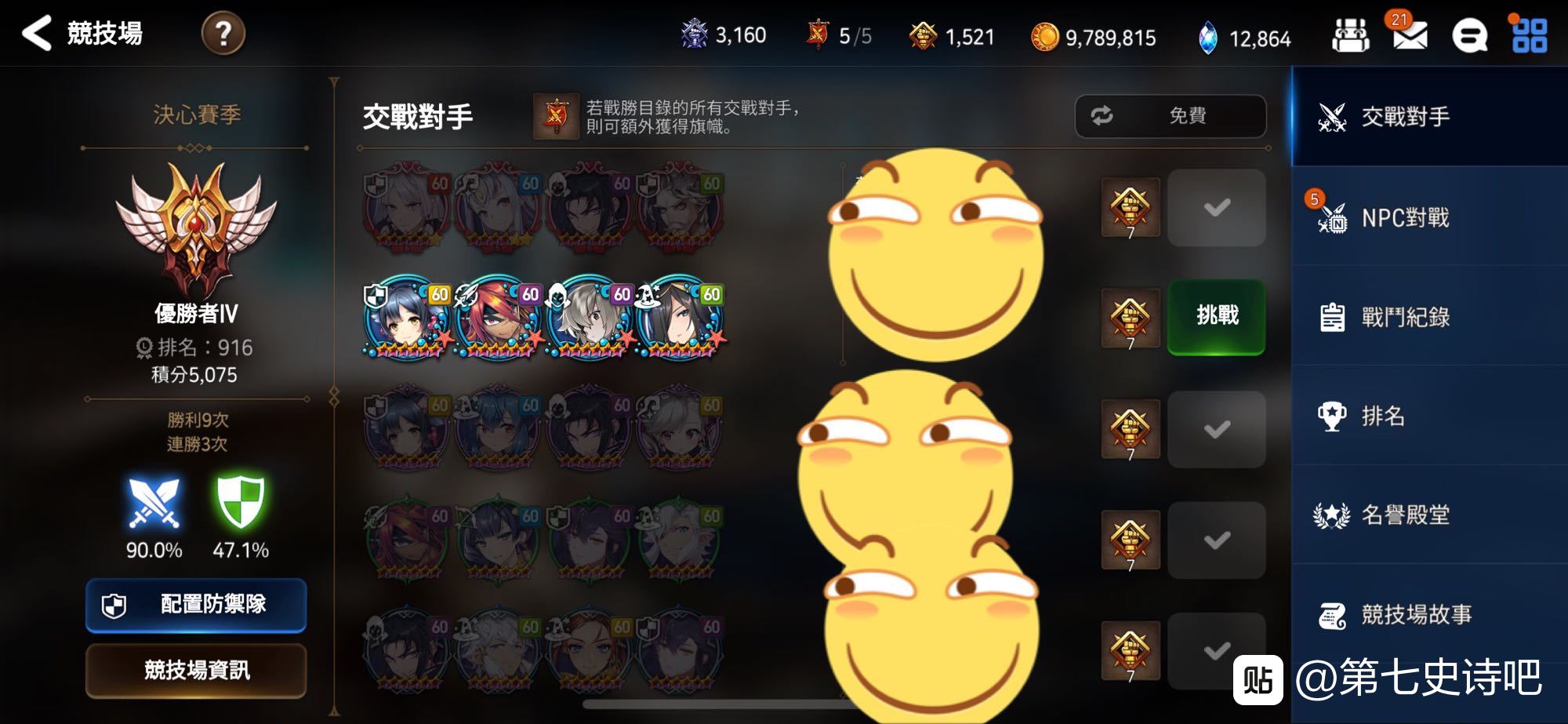Tap the blue gem currency icon
The width and height of the screenshot is (1568, 724).
pyautogui.click(x=1208, y=38)
